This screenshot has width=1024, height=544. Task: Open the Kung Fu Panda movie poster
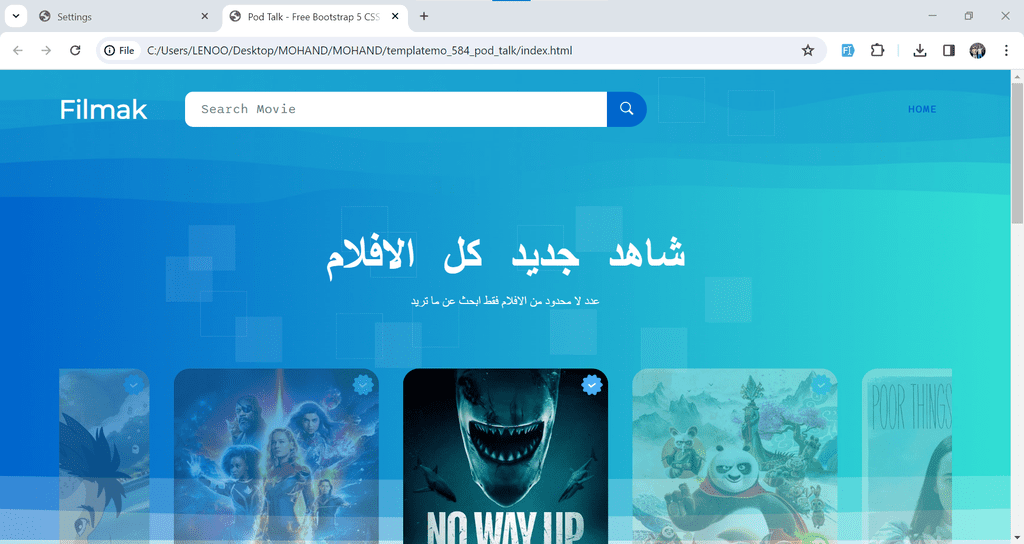pos(735,456)
